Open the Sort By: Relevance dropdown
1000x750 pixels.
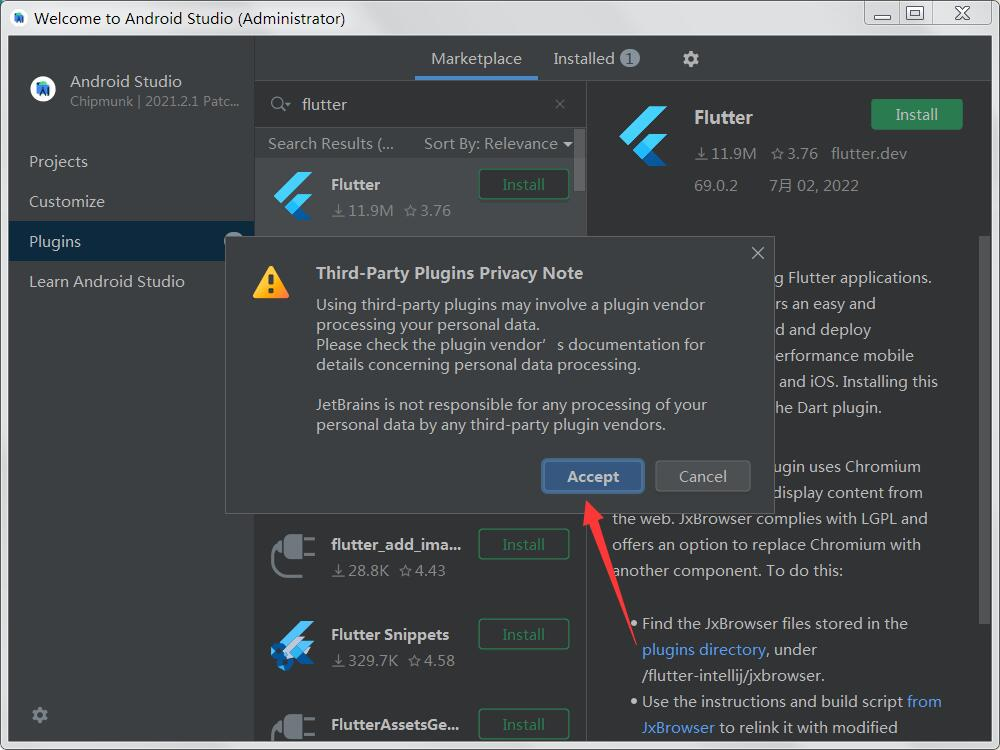pos(498,144)
